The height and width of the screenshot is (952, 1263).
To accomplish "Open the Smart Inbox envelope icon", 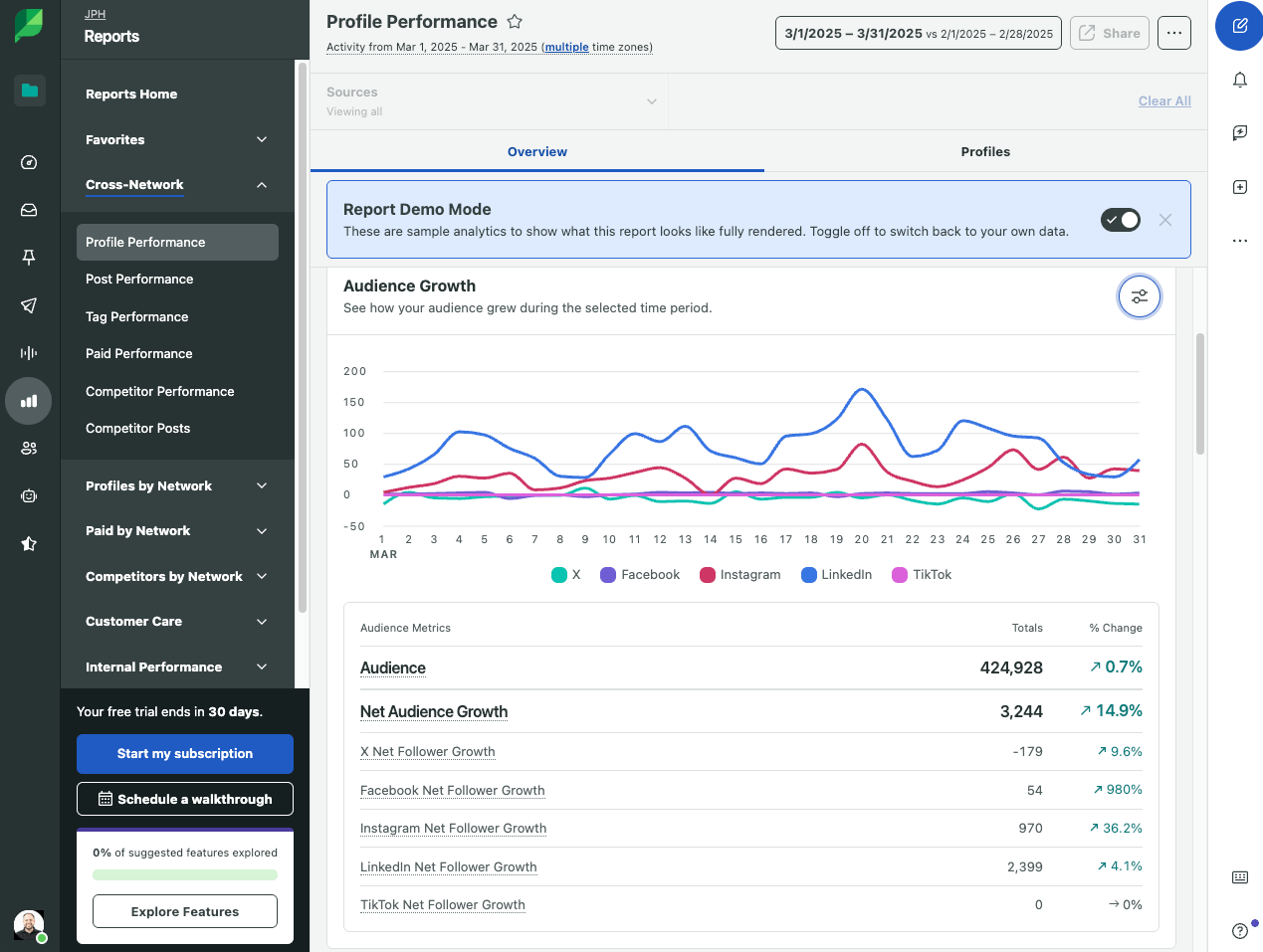I will tap(28, 210).
